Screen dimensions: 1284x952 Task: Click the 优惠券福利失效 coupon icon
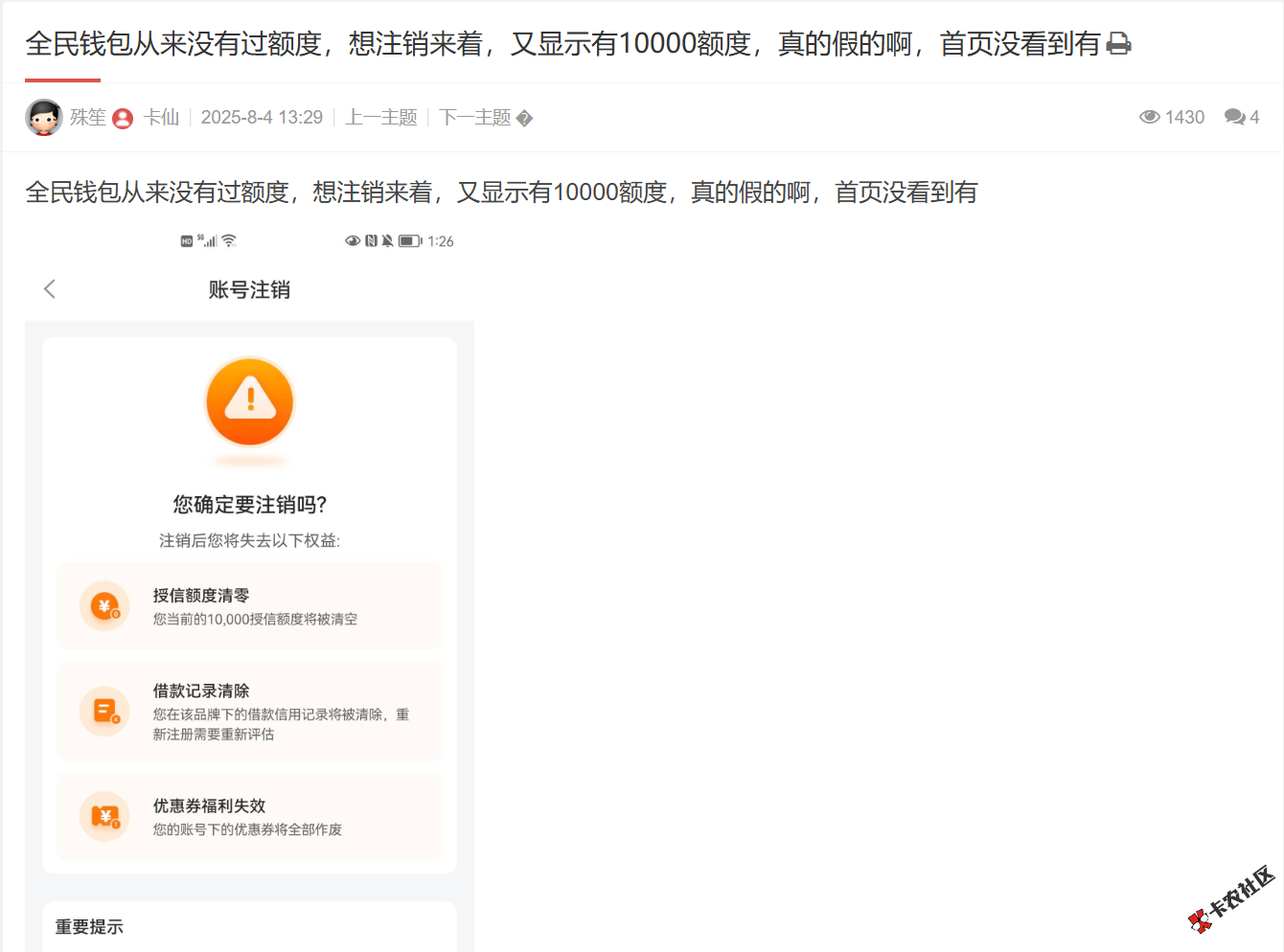click(104, 817)
